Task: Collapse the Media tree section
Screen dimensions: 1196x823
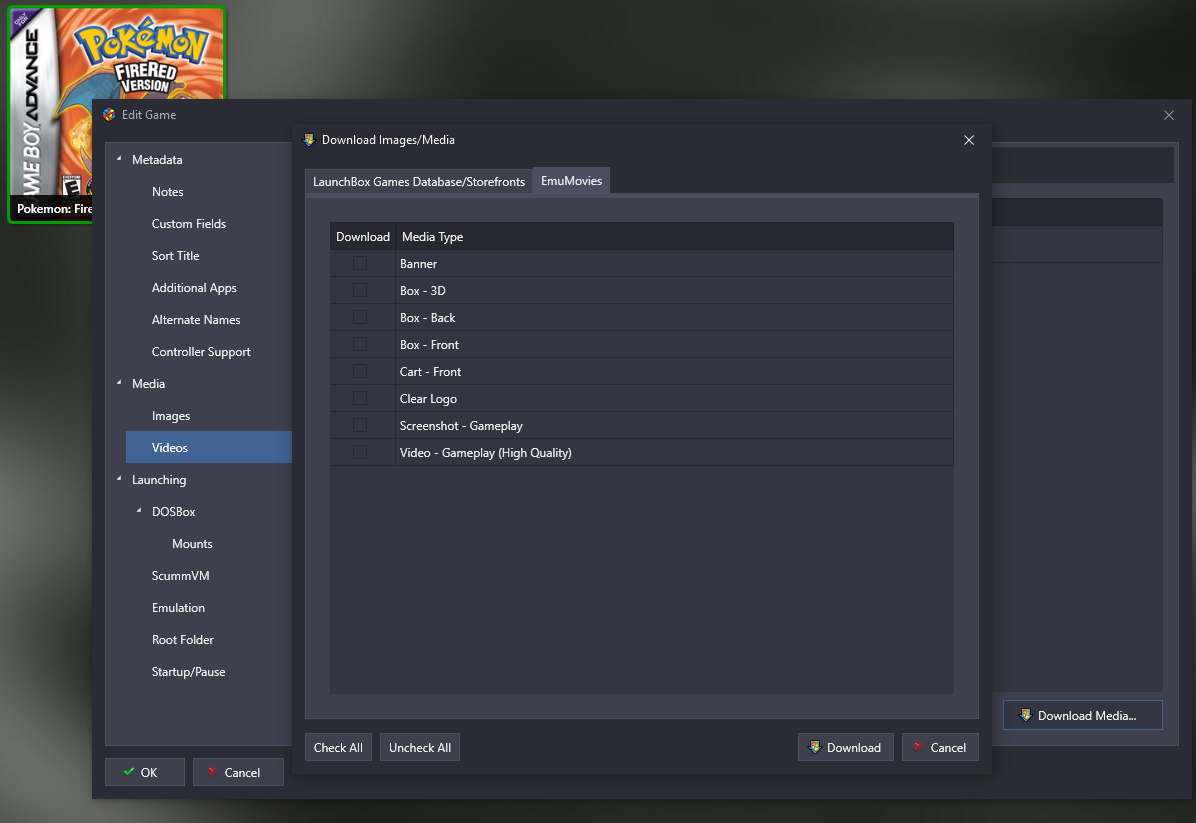Action: (119, 383)
